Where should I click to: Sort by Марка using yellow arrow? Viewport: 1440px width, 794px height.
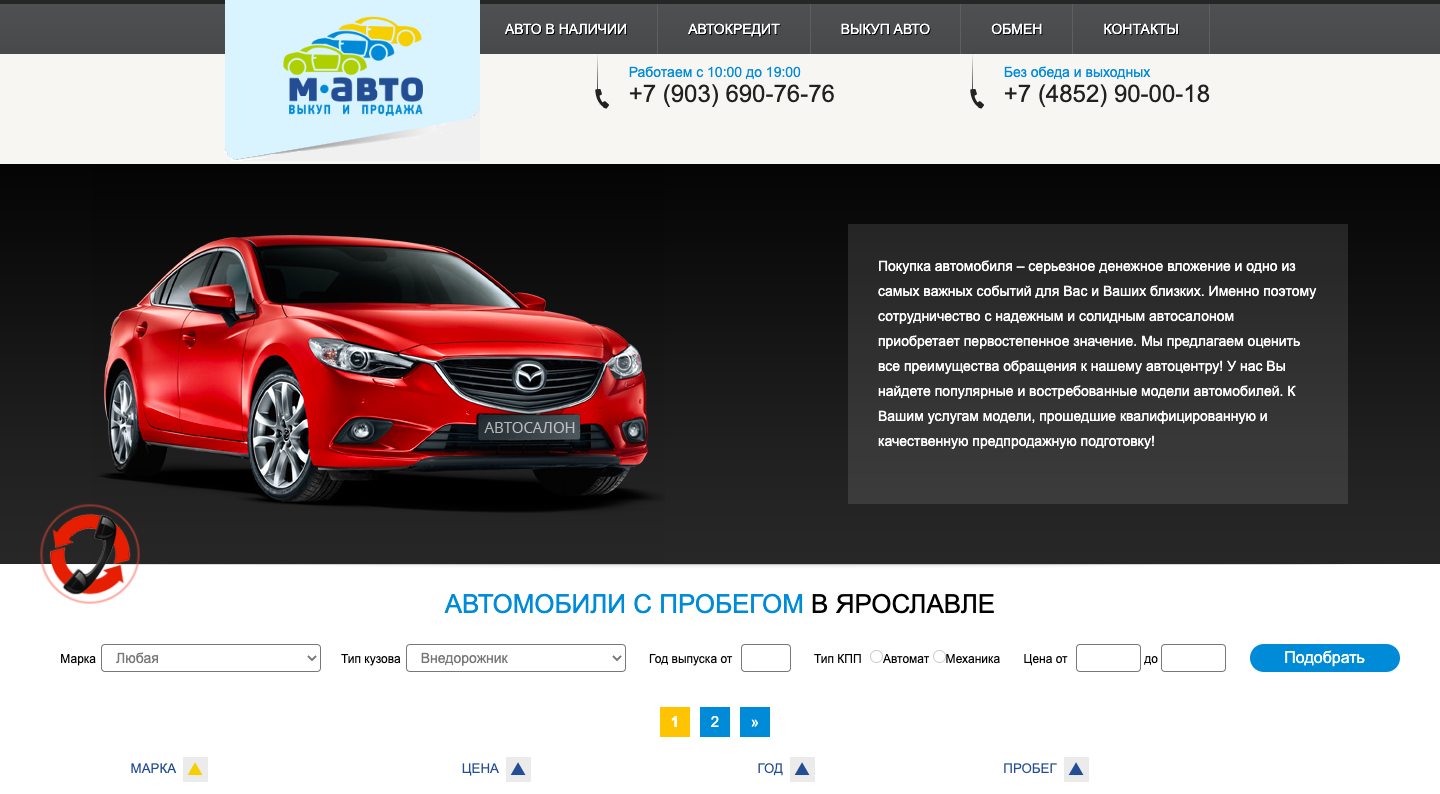[x=195, y=769]
